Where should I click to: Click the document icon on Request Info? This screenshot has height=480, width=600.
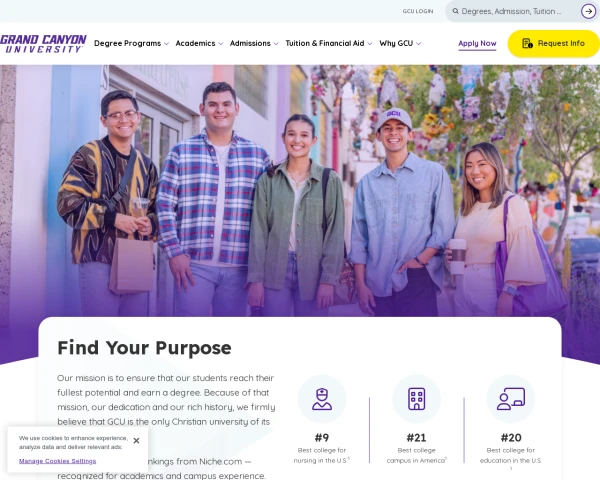[x=527, y=43]
